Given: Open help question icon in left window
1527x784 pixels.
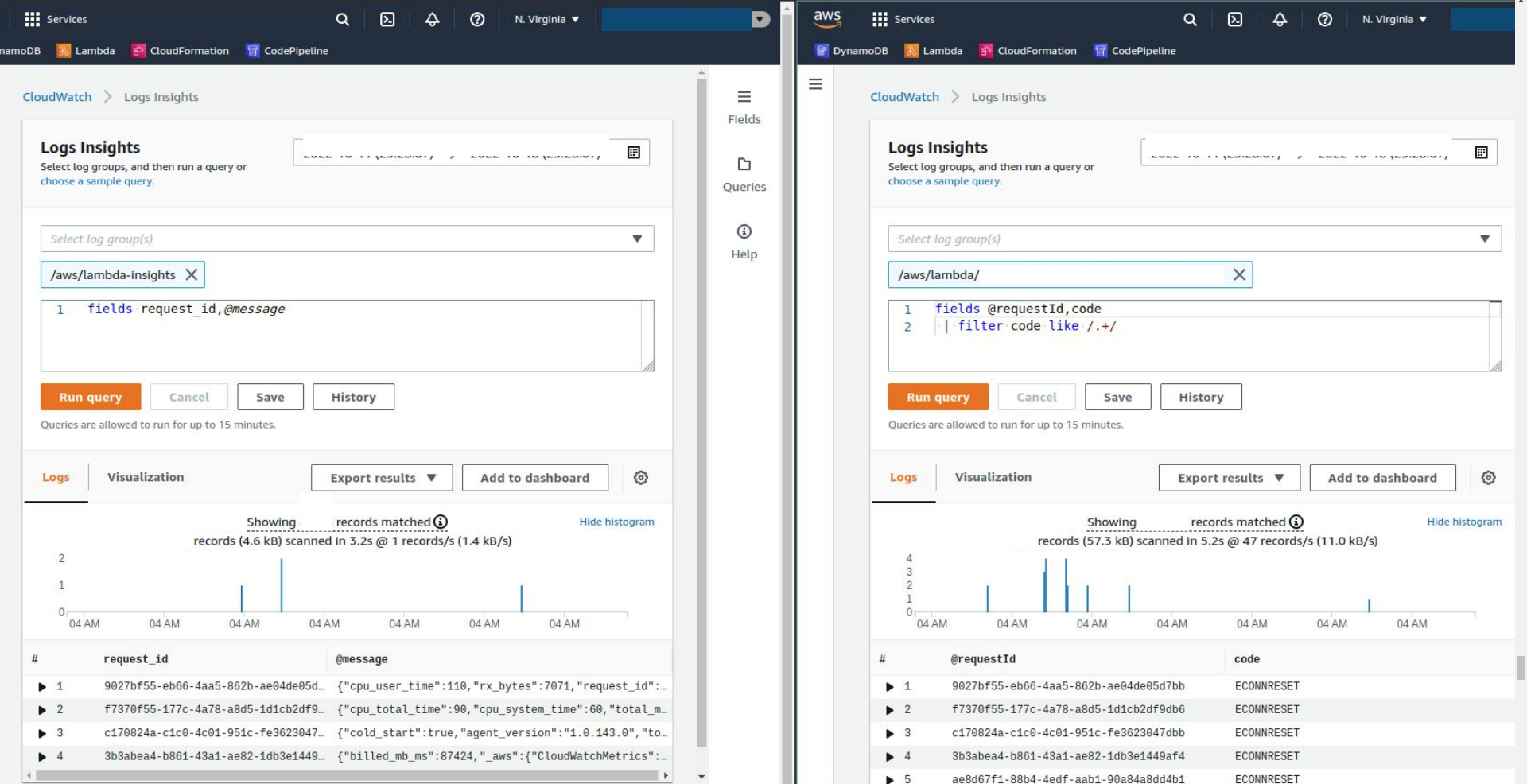Looking at the screenshot, I should [x=477, y=19].
